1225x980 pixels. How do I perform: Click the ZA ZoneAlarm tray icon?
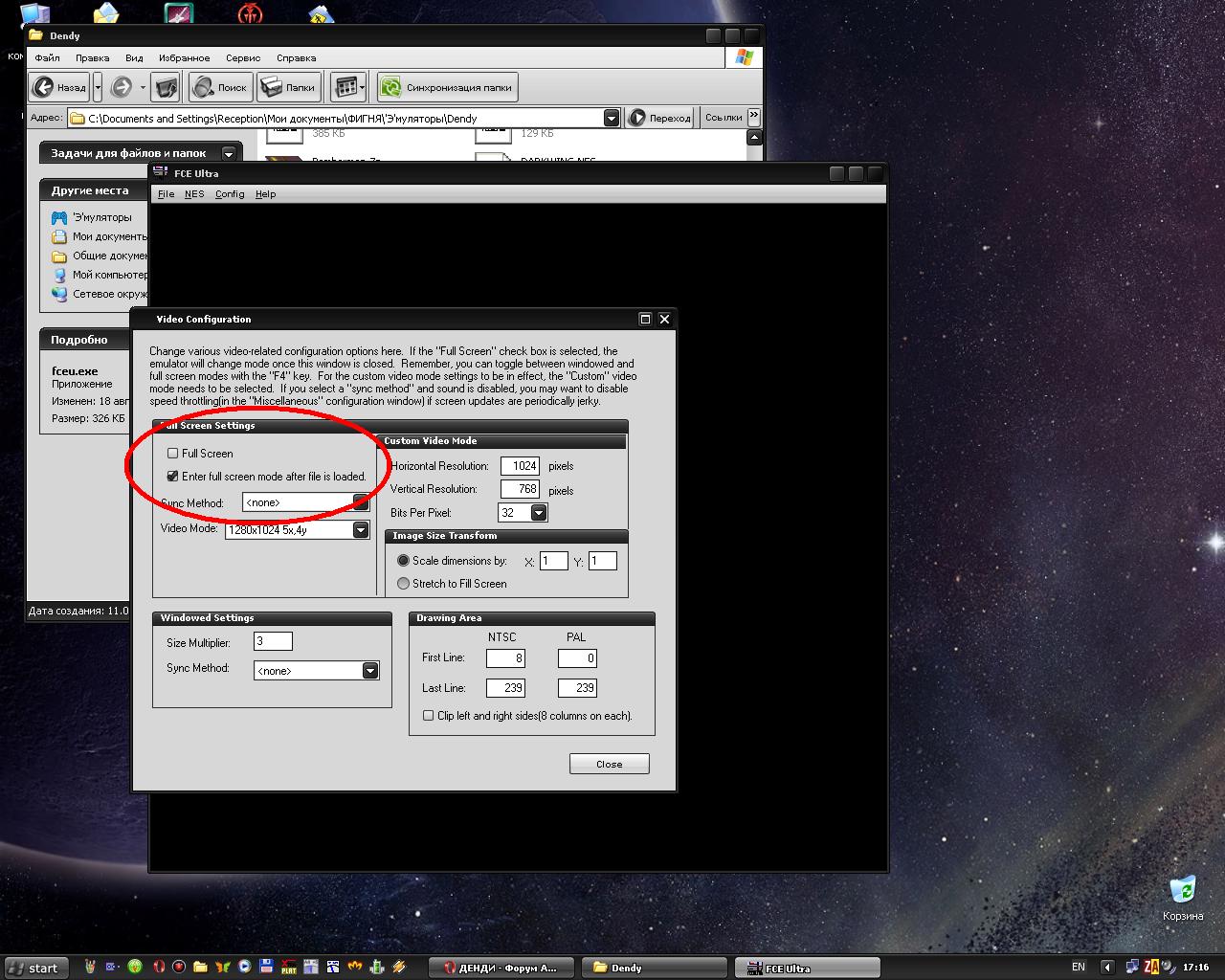[x=1151, y=967]
